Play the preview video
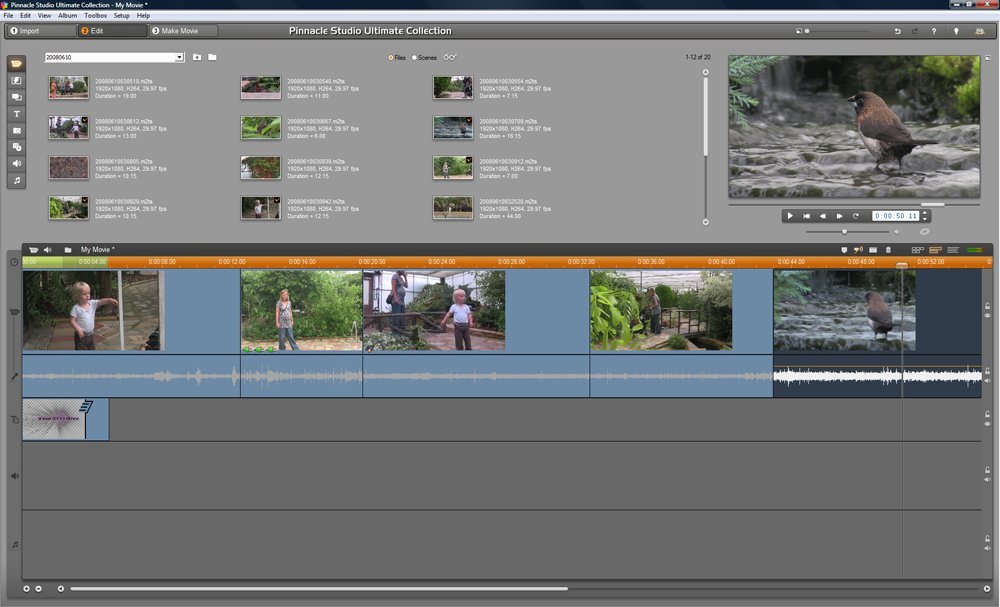Viewport: 1000px width, 607px height. [x=790, y=216]
